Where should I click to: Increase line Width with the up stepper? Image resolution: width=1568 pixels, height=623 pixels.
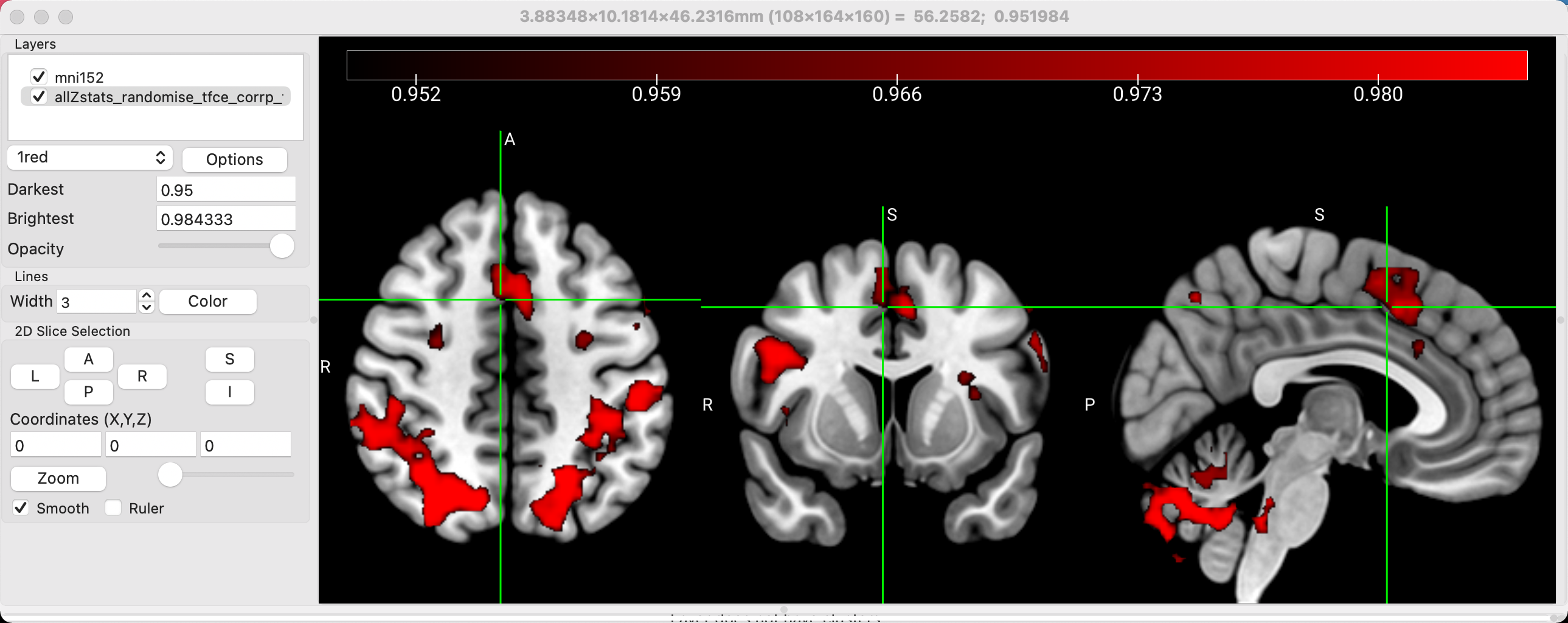[x=147, y=295]
